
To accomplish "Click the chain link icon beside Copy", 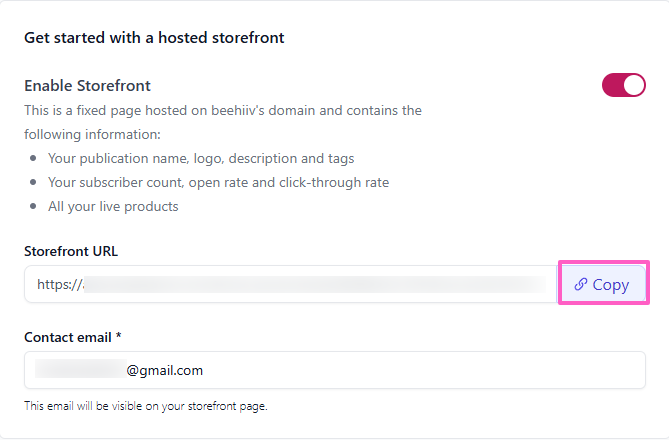I will coord(581,284).
